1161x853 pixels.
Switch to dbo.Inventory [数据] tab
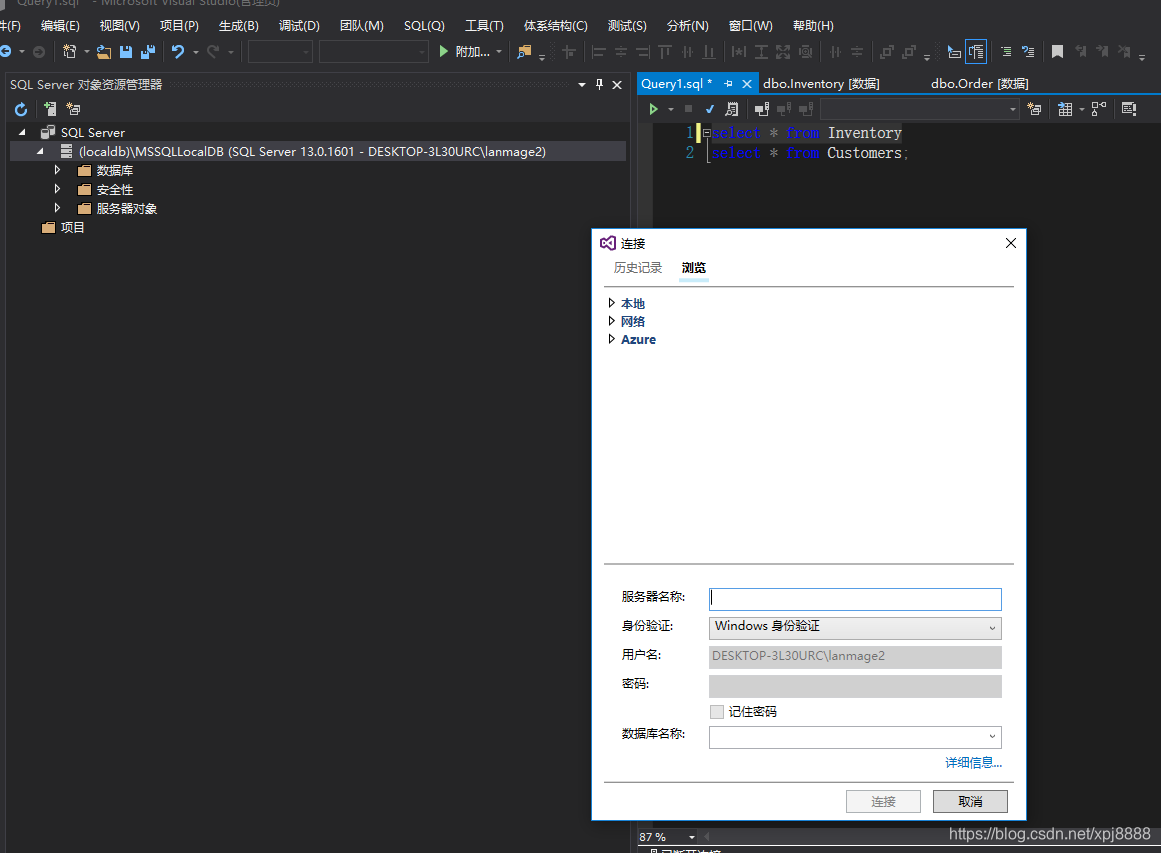(x=821, y=84)
